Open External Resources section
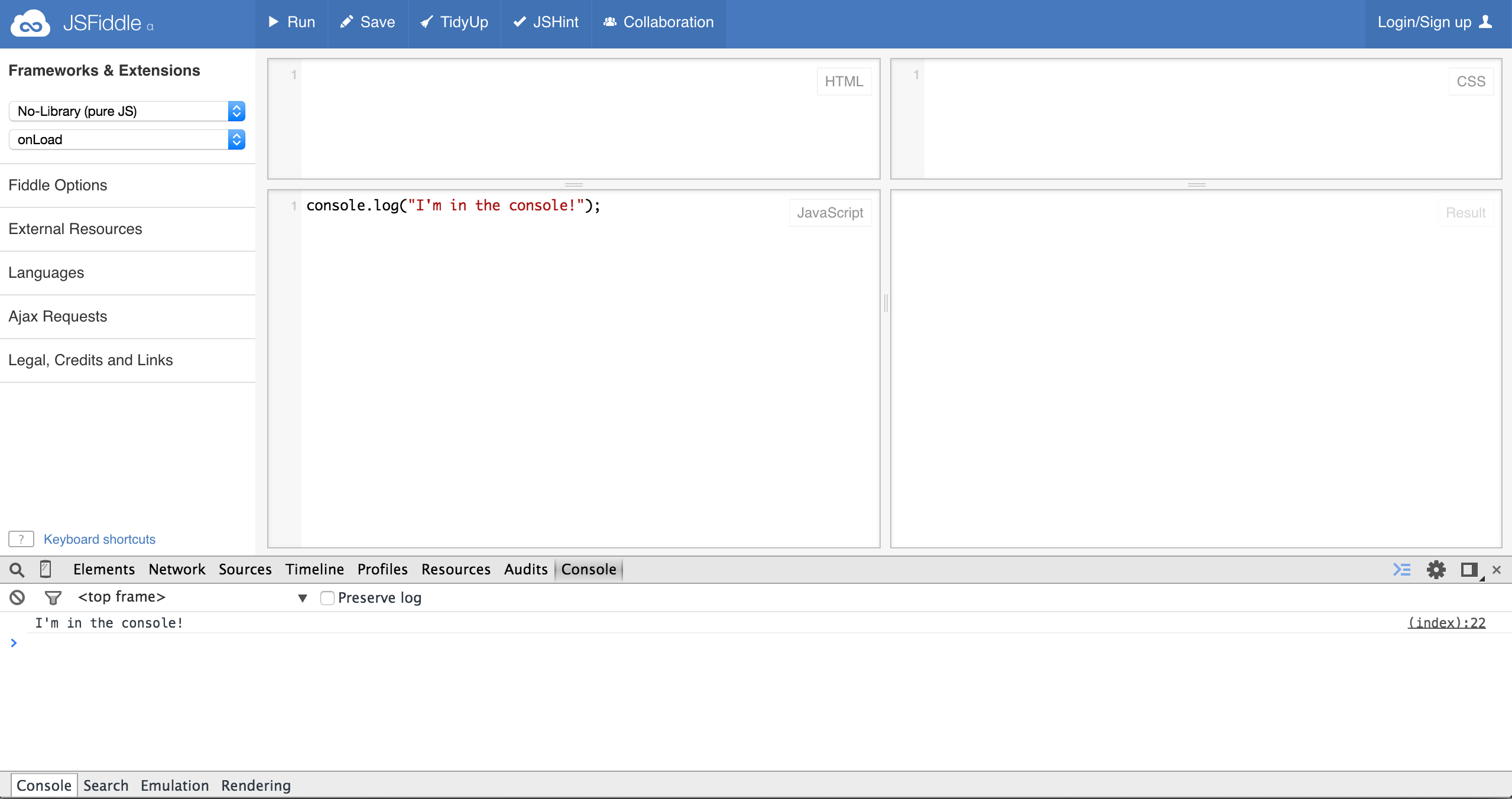 click(x=75, y=228)
